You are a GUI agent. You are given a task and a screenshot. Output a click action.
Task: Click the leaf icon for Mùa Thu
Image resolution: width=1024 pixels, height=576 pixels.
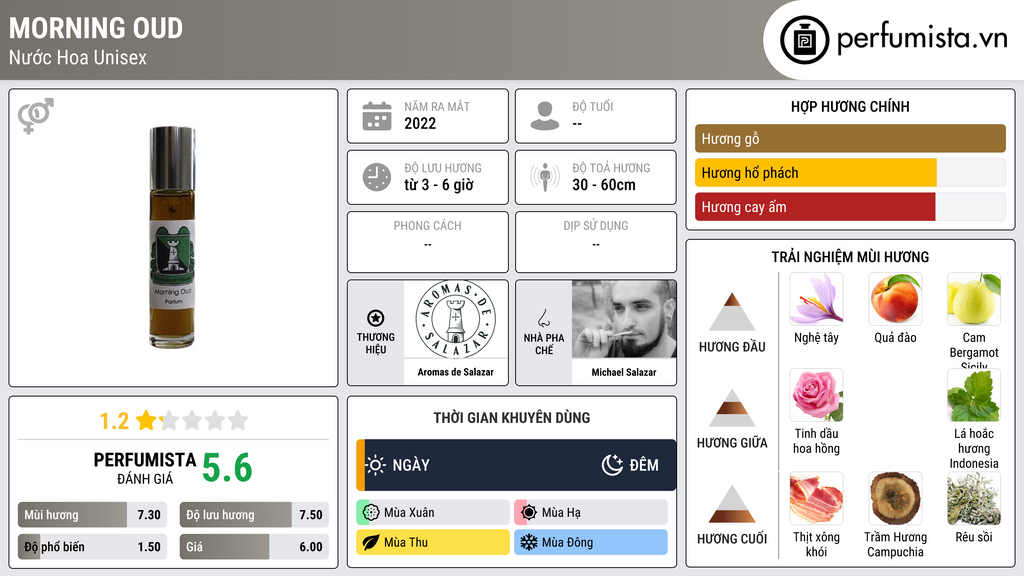point(371,542)
